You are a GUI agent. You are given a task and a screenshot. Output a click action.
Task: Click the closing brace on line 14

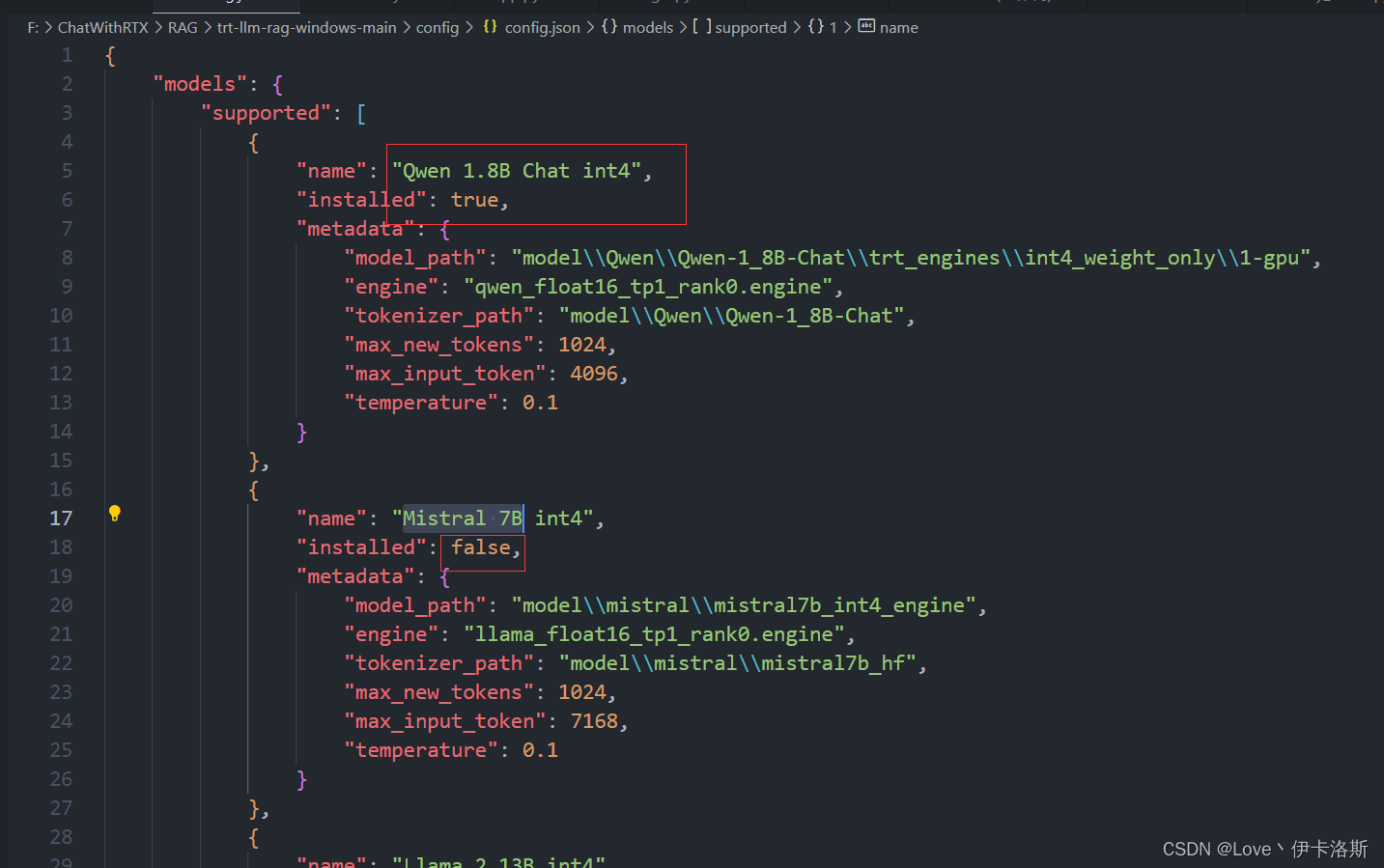coord(301,432)
